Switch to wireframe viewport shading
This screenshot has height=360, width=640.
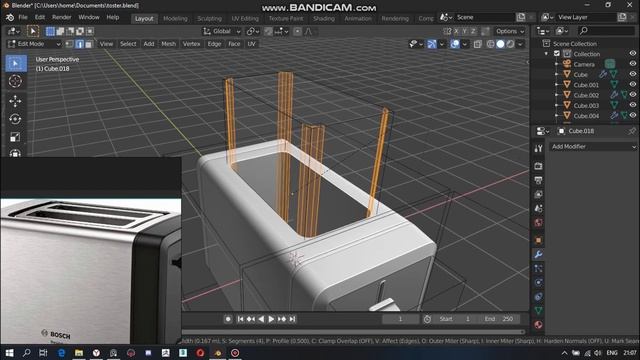pos(491,44)
